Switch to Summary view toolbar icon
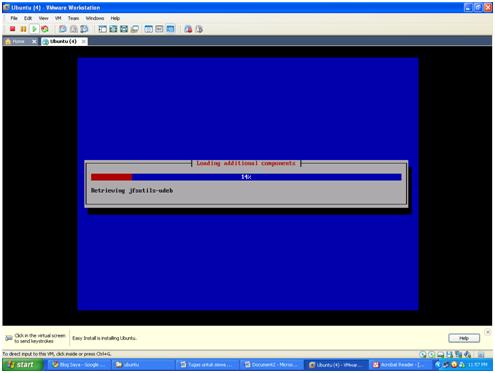 pos(149,29)
